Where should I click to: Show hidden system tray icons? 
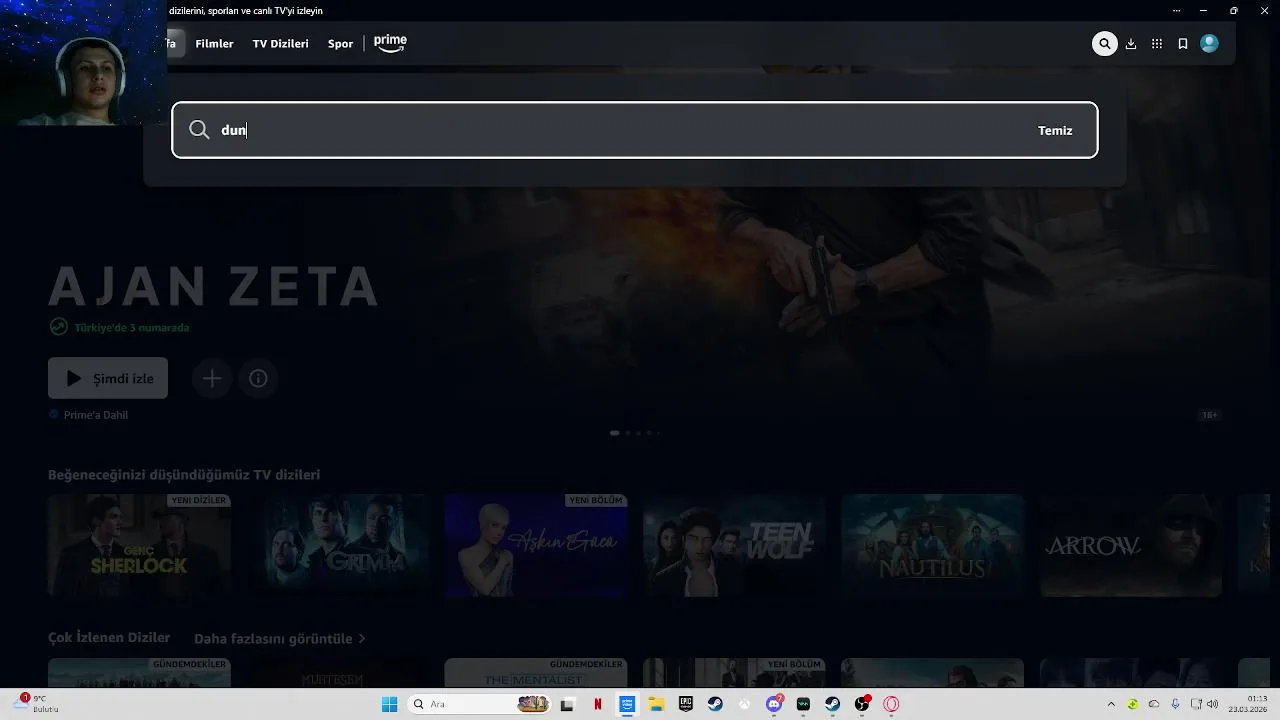pyautogui.click(x=1111, y=704)
